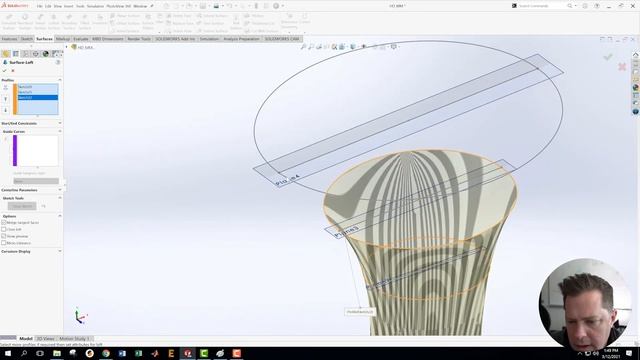Image resolution: width=640 pixels, height=360 pixels.
Task: Switch to the Motion Study 1 tab
Action: (74, 339)
